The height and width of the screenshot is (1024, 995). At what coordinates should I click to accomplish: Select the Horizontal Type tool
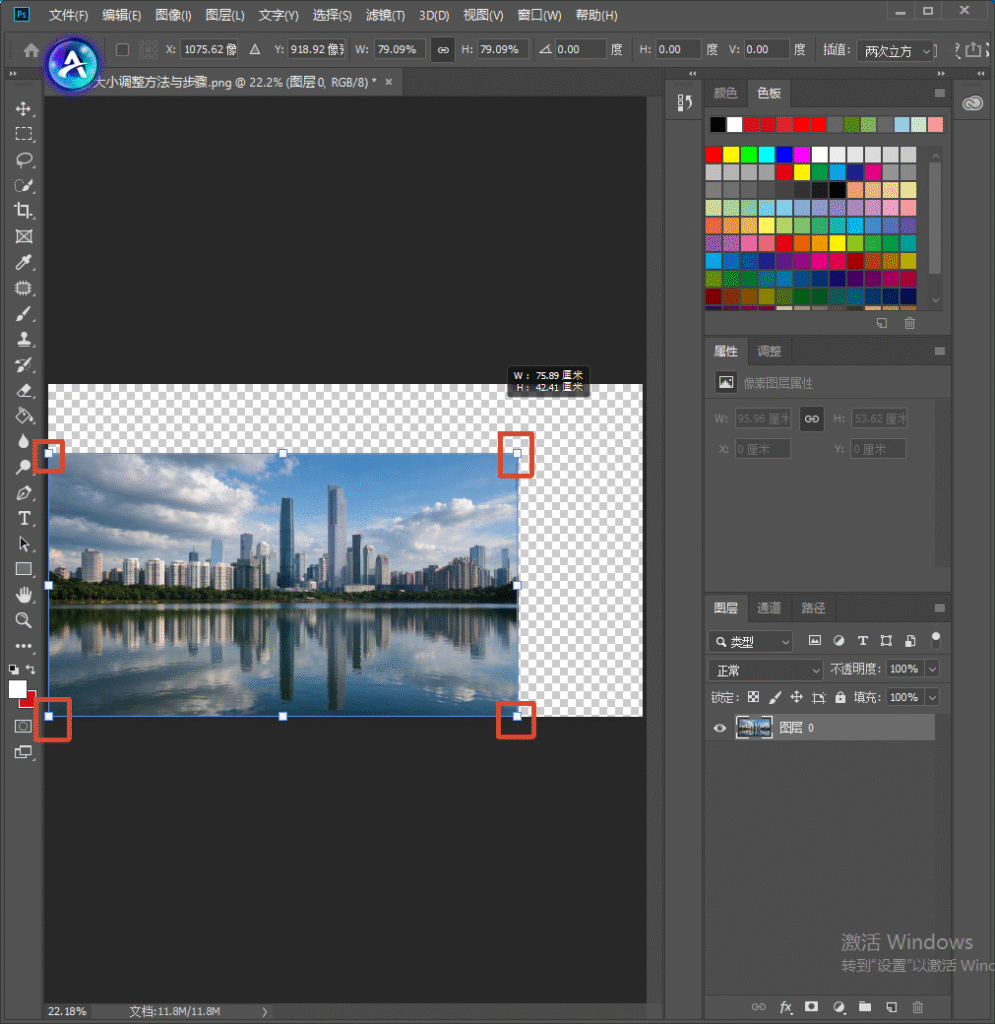tap(24, 518)
